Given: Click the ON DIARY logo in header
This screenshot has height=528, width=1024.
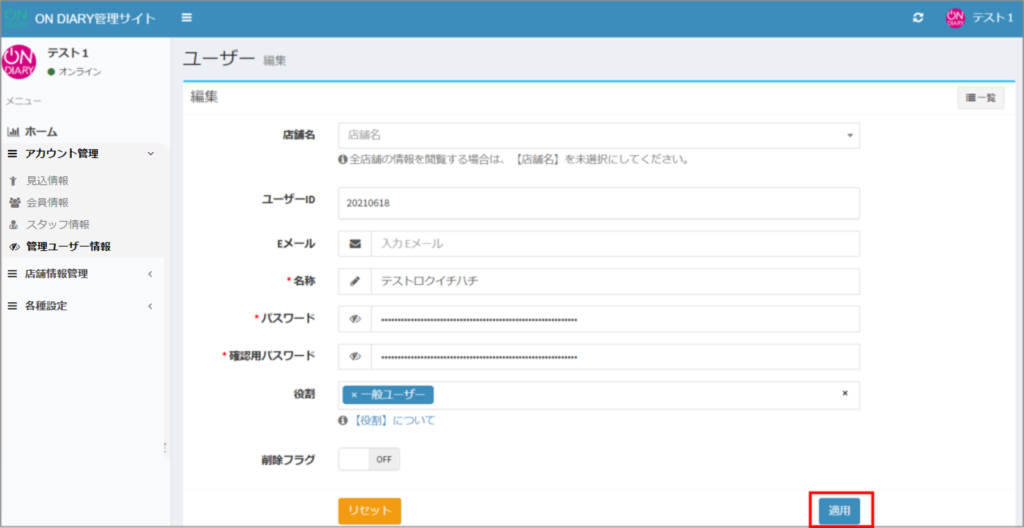Looking at the screenshot, I should click(16, 19).
